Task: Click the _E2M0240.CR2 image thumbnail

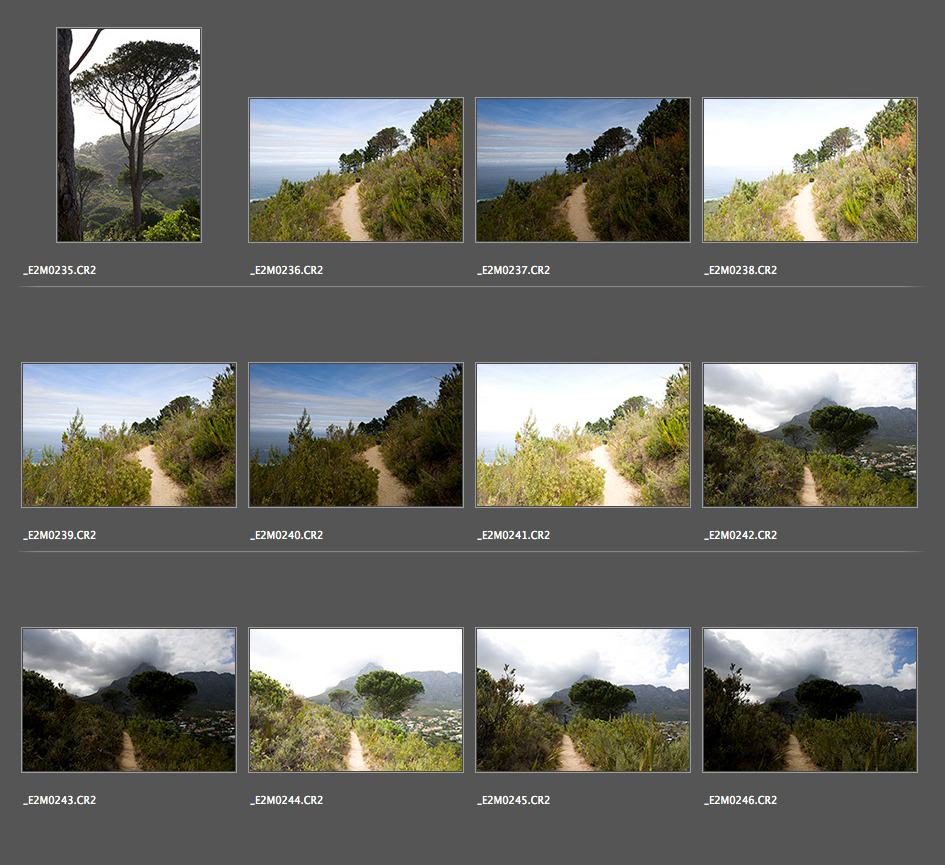Action: click(x=356, y=435)
